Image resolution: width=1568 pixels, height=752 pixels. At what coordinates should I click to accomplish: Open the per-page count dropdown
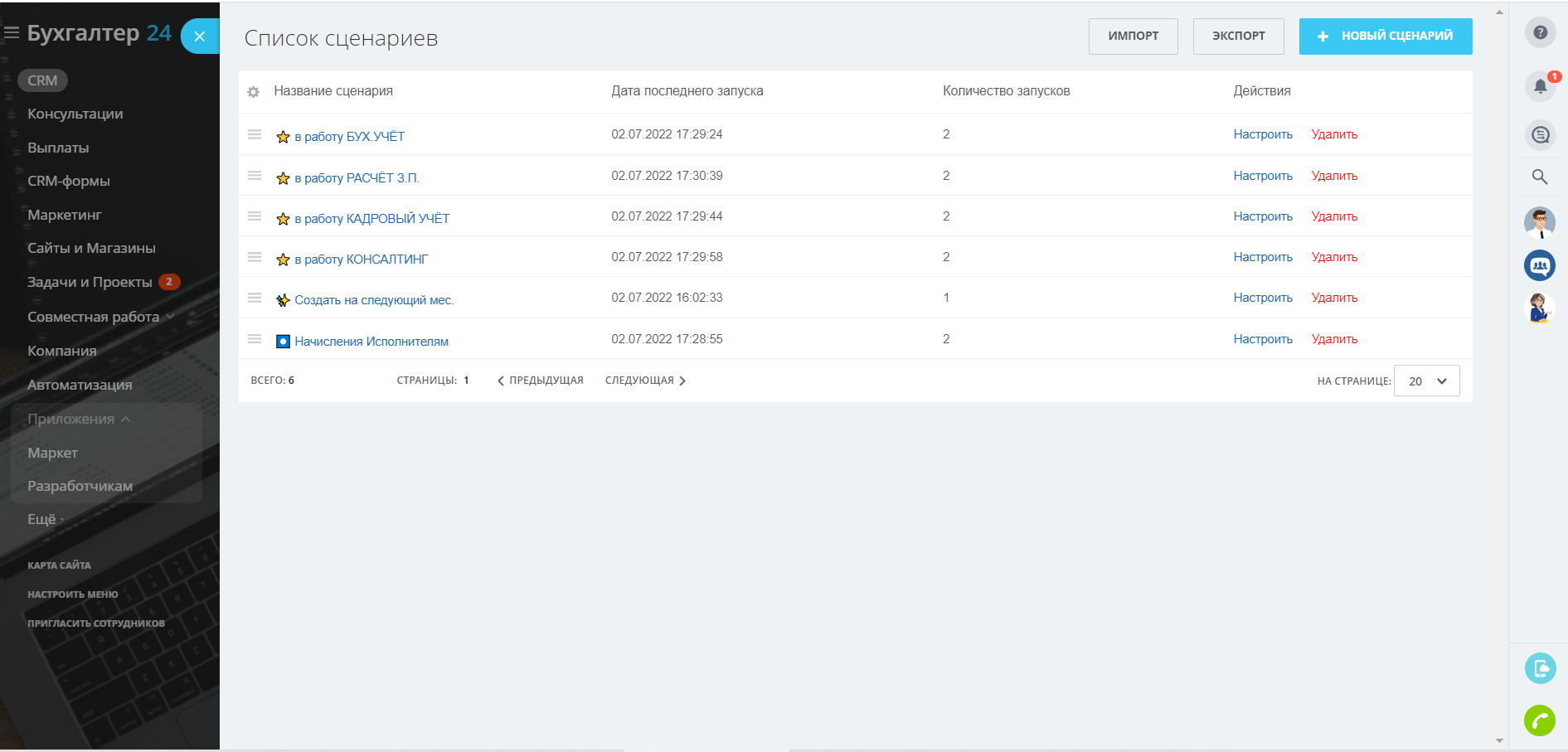click(1426, 381)
